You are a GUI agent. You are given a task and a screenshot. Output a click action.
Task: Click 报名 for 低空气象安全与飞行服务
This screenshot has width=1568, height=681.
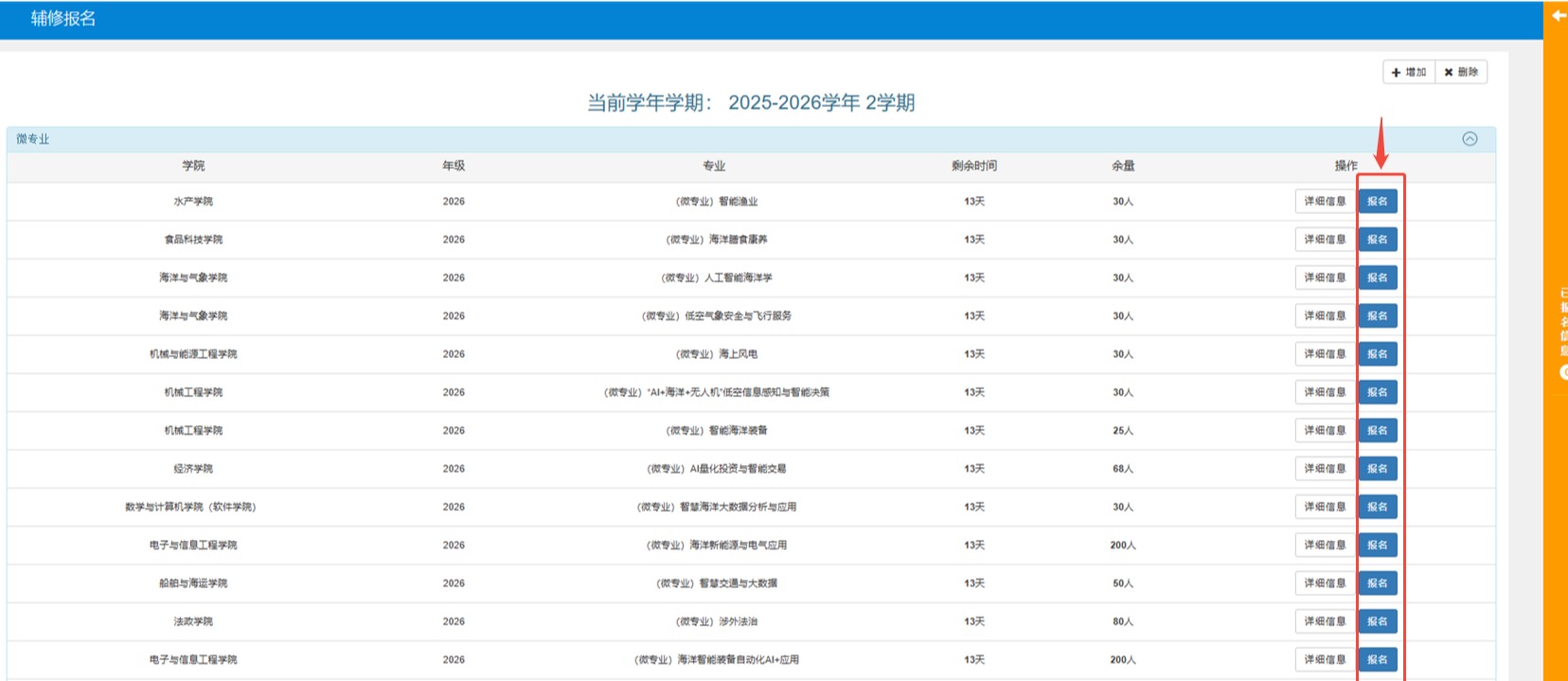1378,315
